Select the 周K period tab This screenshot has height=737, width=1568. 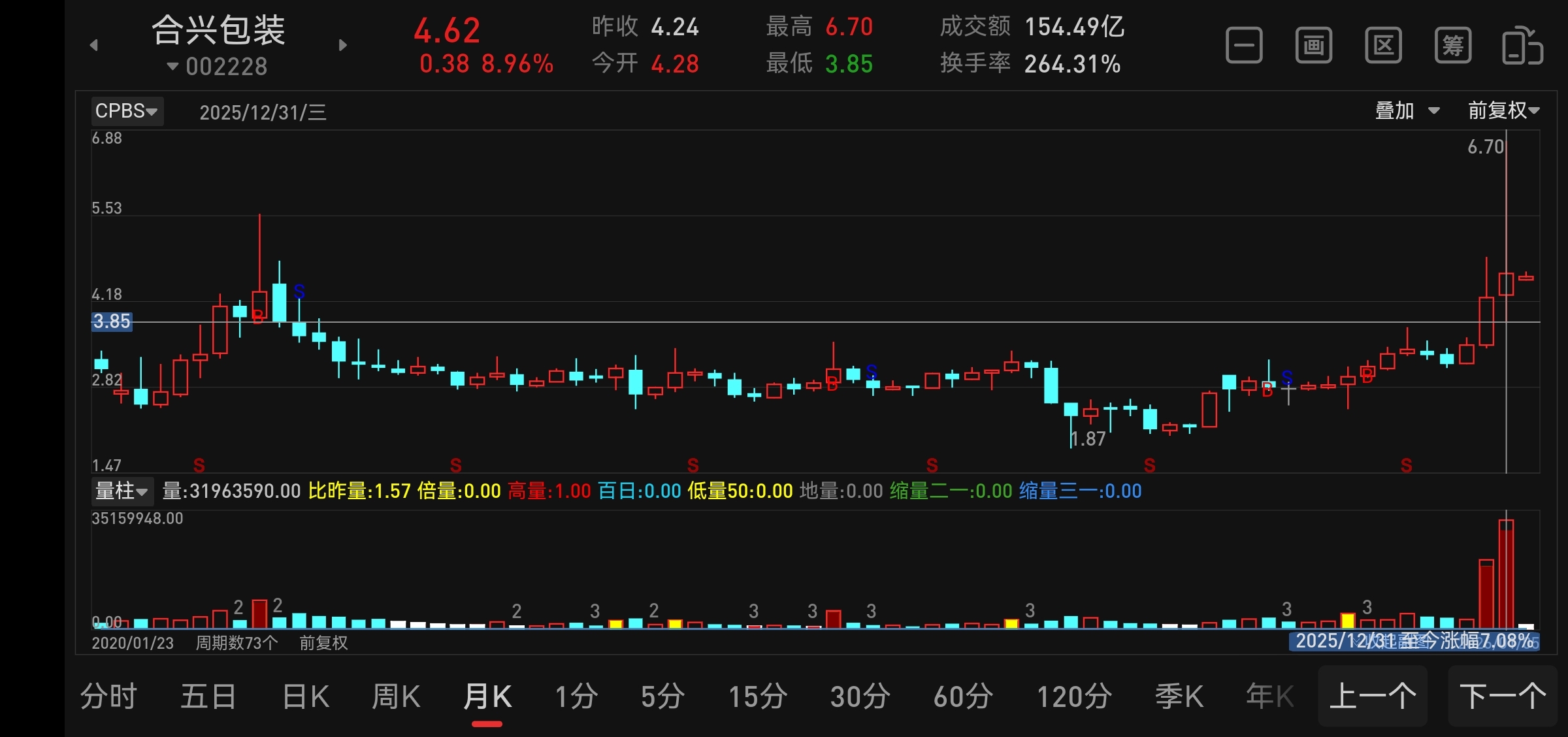tap(396, 696)
